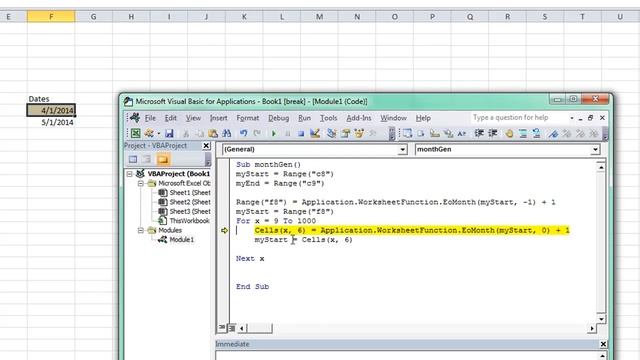Expand Standard toolbar options chevron

[x=391, y=133]
